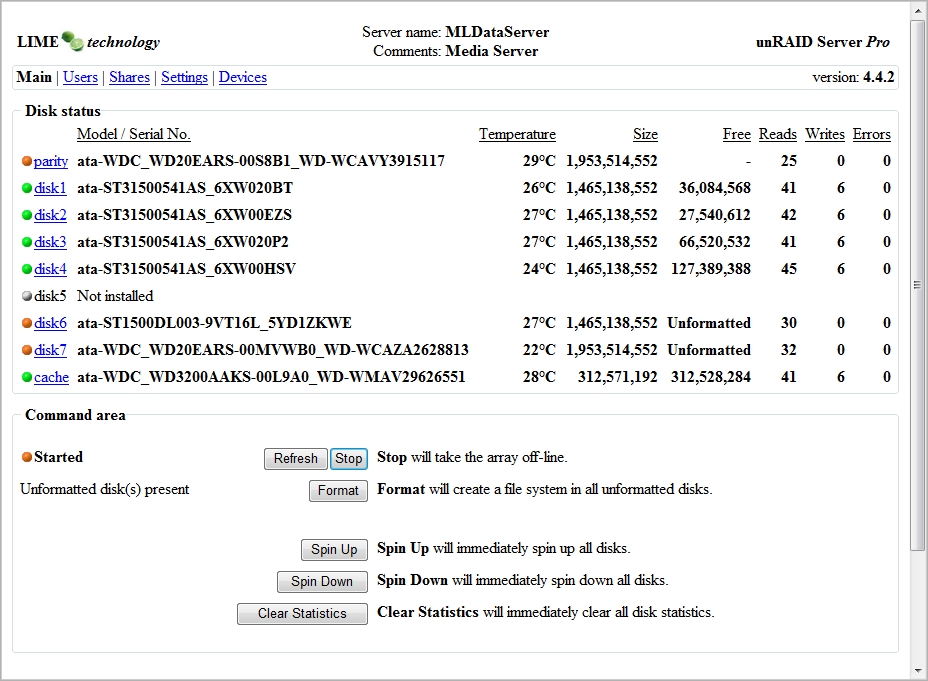Viewport: 928px width, 681px height.
Task: Click the Lime Technology lime logo
Action: click(x=73, y=41)
